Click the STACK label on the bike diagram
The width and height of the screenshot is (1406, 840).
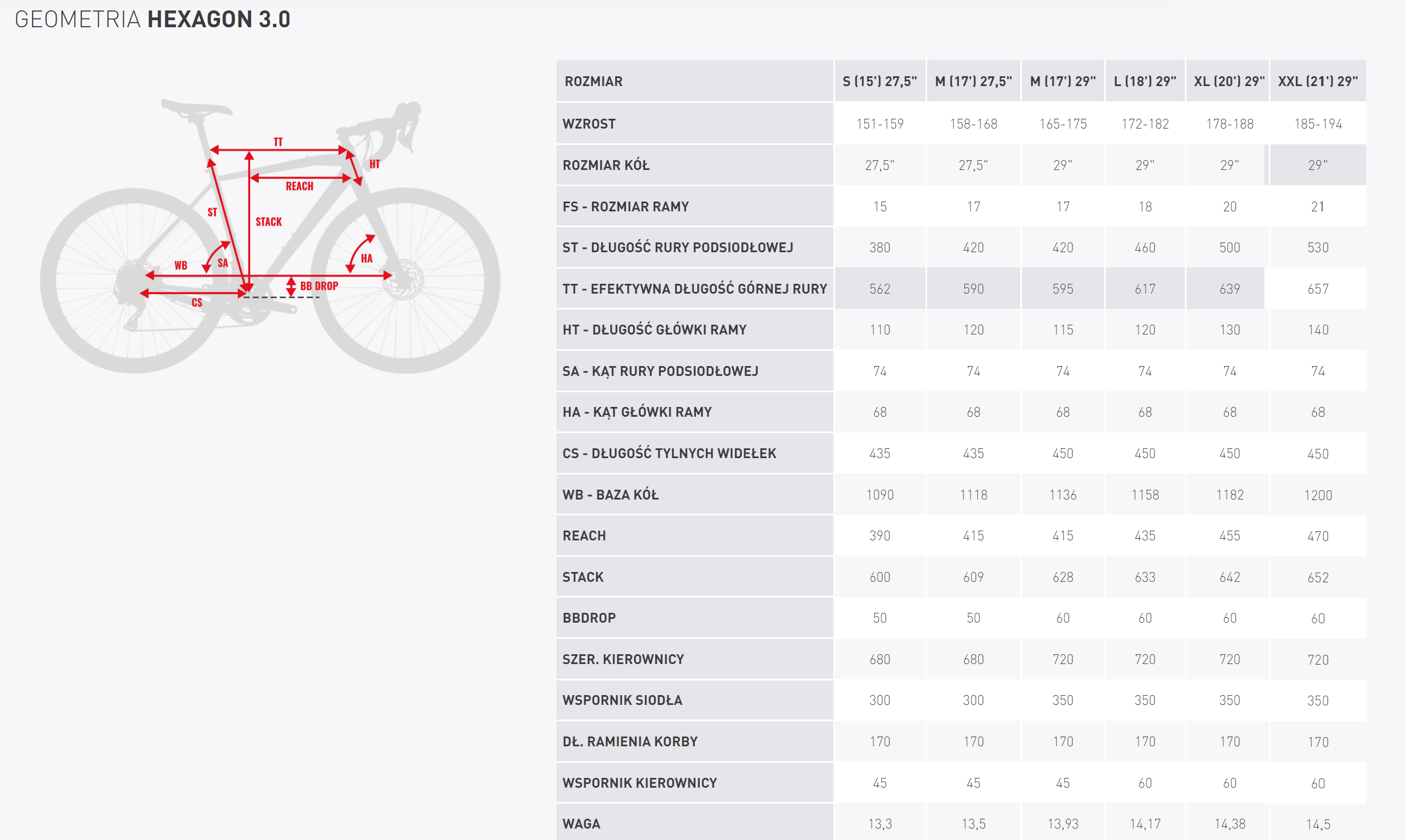point(269,222)
